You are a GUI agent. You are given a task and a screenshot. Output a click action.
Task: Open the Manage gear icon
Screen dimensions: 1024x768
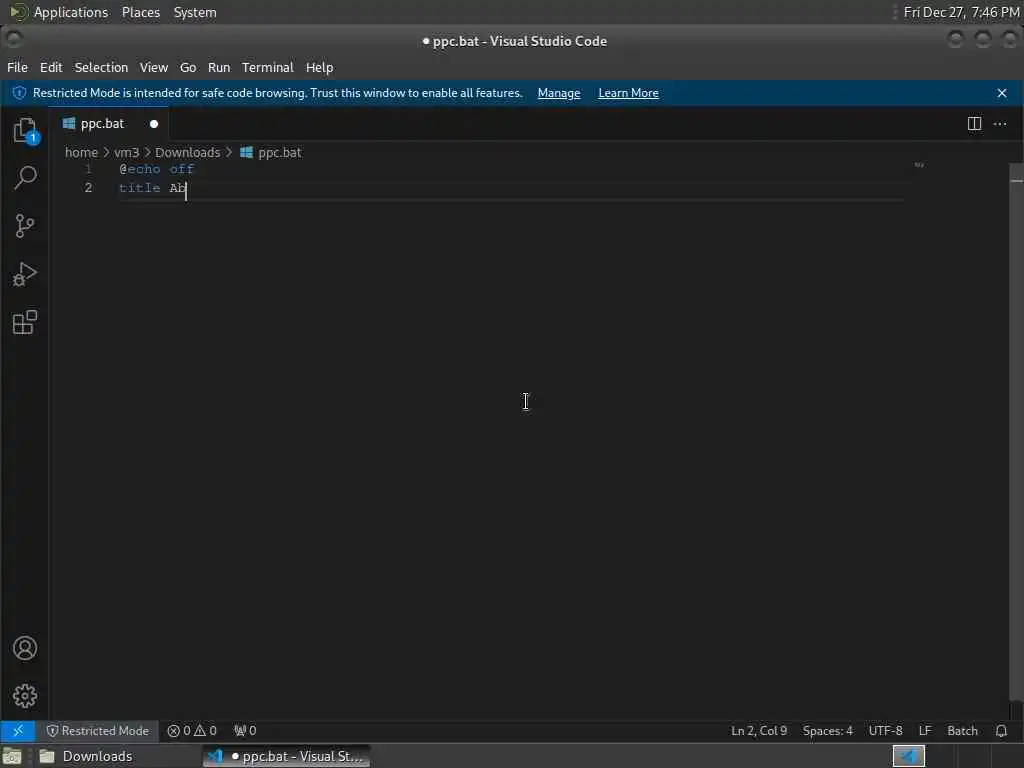point(25,696)
